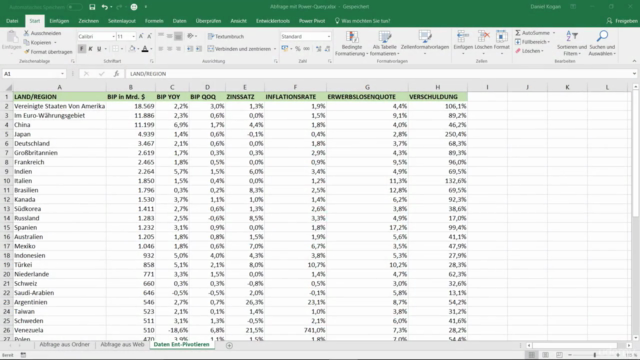
Task: Click the select all corner triangle
Action: pos(8,87)
